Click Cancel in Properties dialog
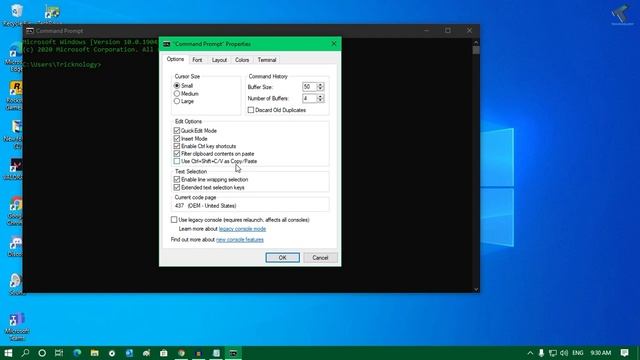The height and width of the screenshot is (360, 640). [x=320, y=258]
